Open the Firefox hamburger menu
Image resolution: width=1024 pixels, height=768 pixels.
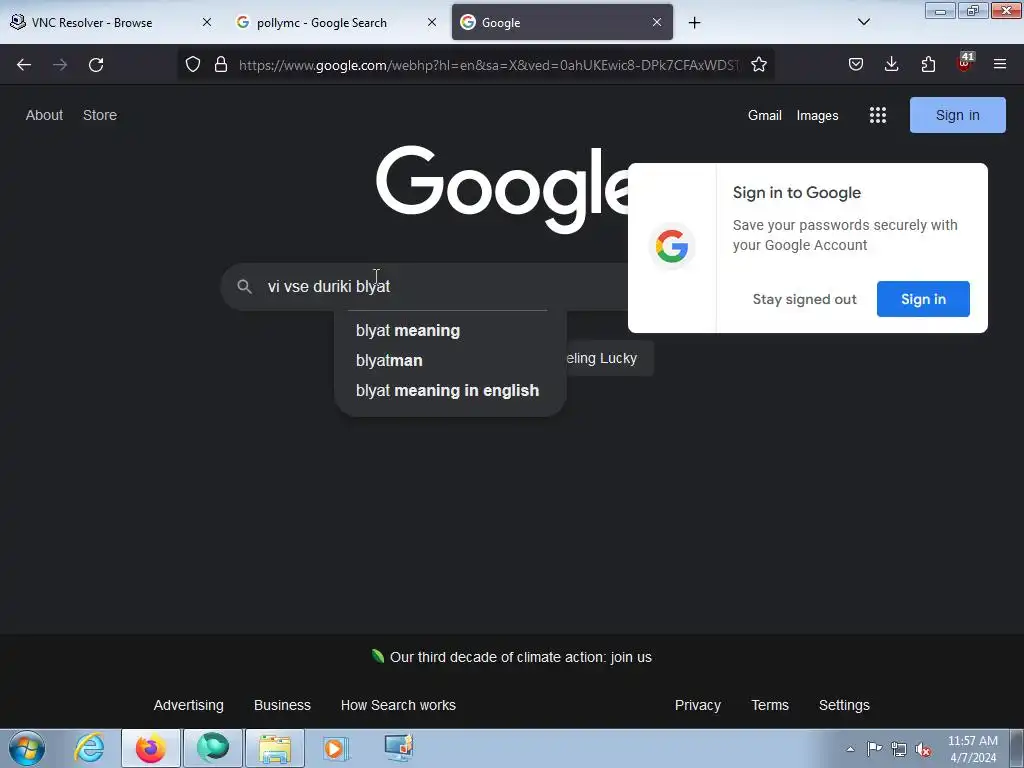pos(1000,65)
